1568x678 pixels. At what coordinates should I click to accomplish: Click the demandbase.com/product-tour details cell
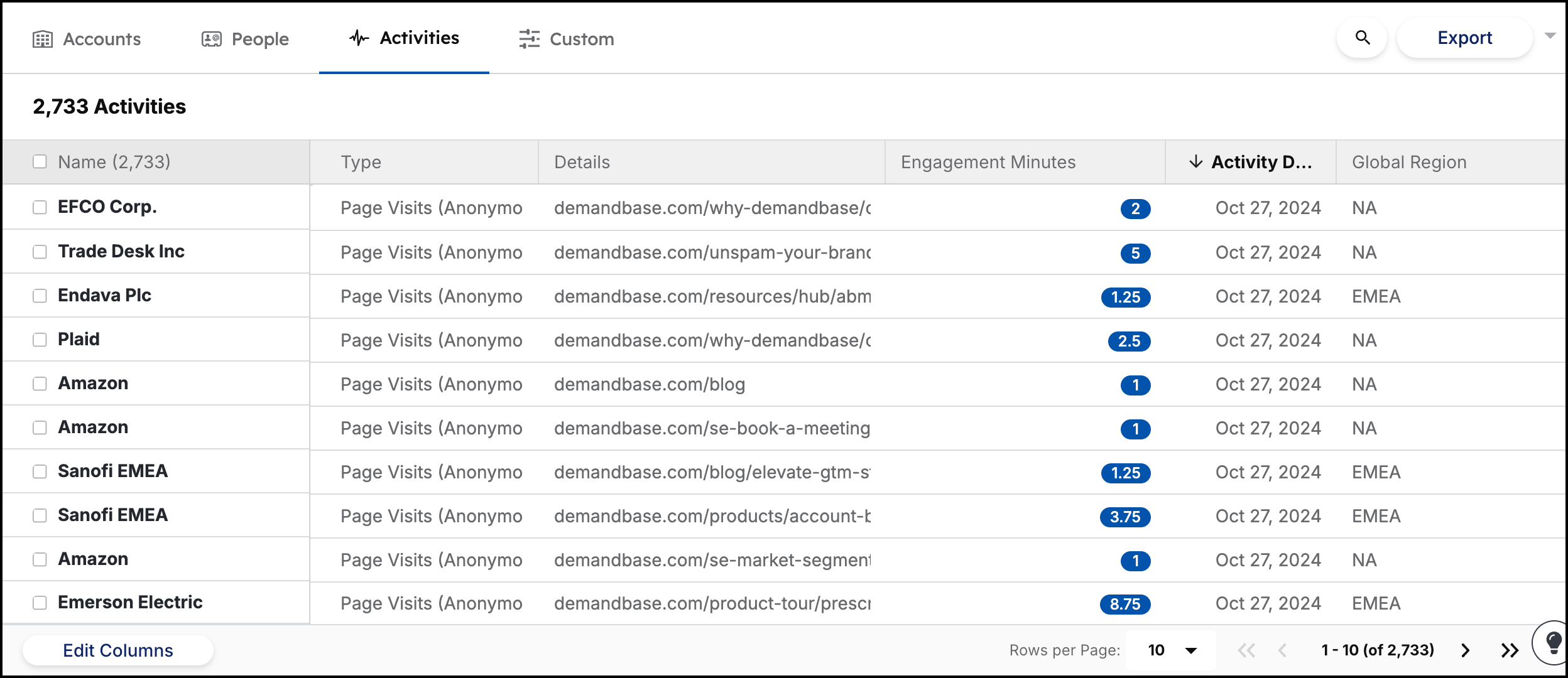click(x=712, y=603)
